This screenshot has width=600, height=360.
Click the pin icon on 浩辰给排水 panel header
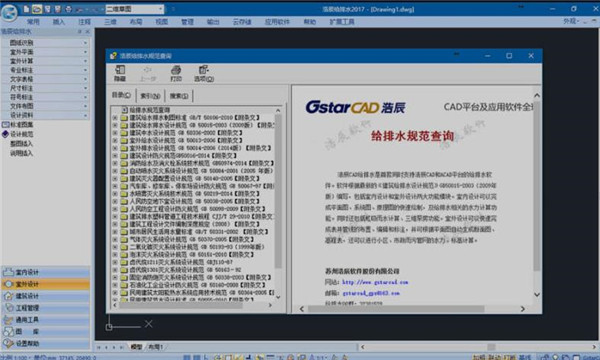pyautogui.click(x=80, y=31)
